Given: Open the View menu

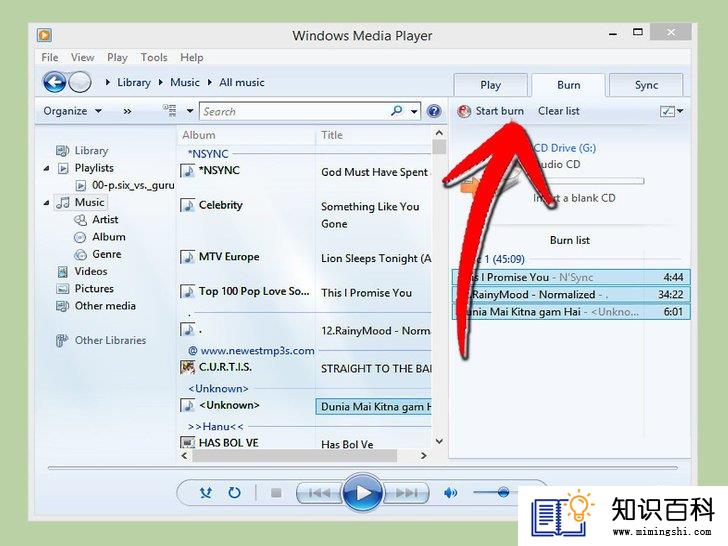Looking at the screenshot, I should [x=82, y=58].
